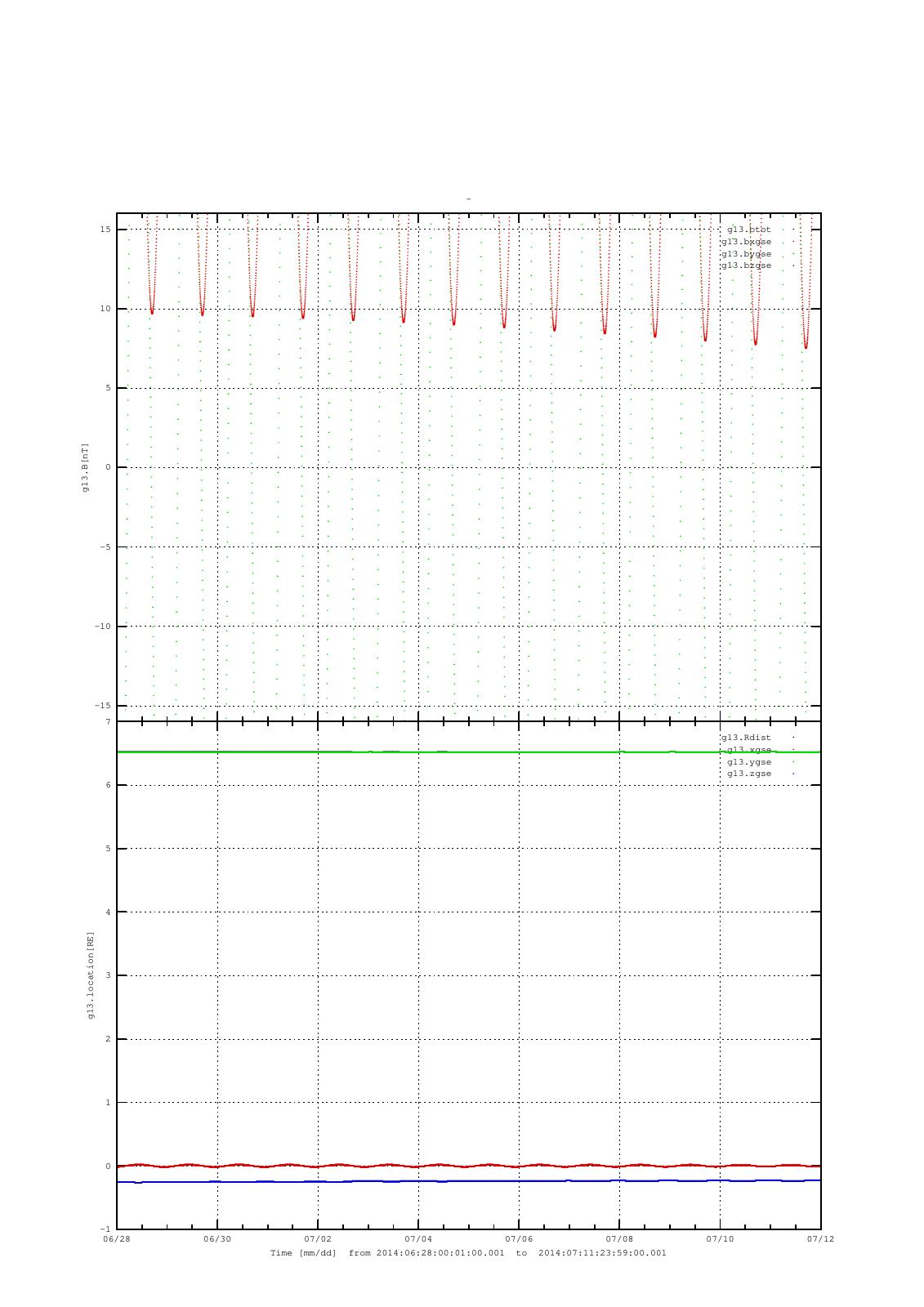This screenshot has height=1307, width=924.
Task: Click the -5 tick on the nT axis
Action: (105, 547)
